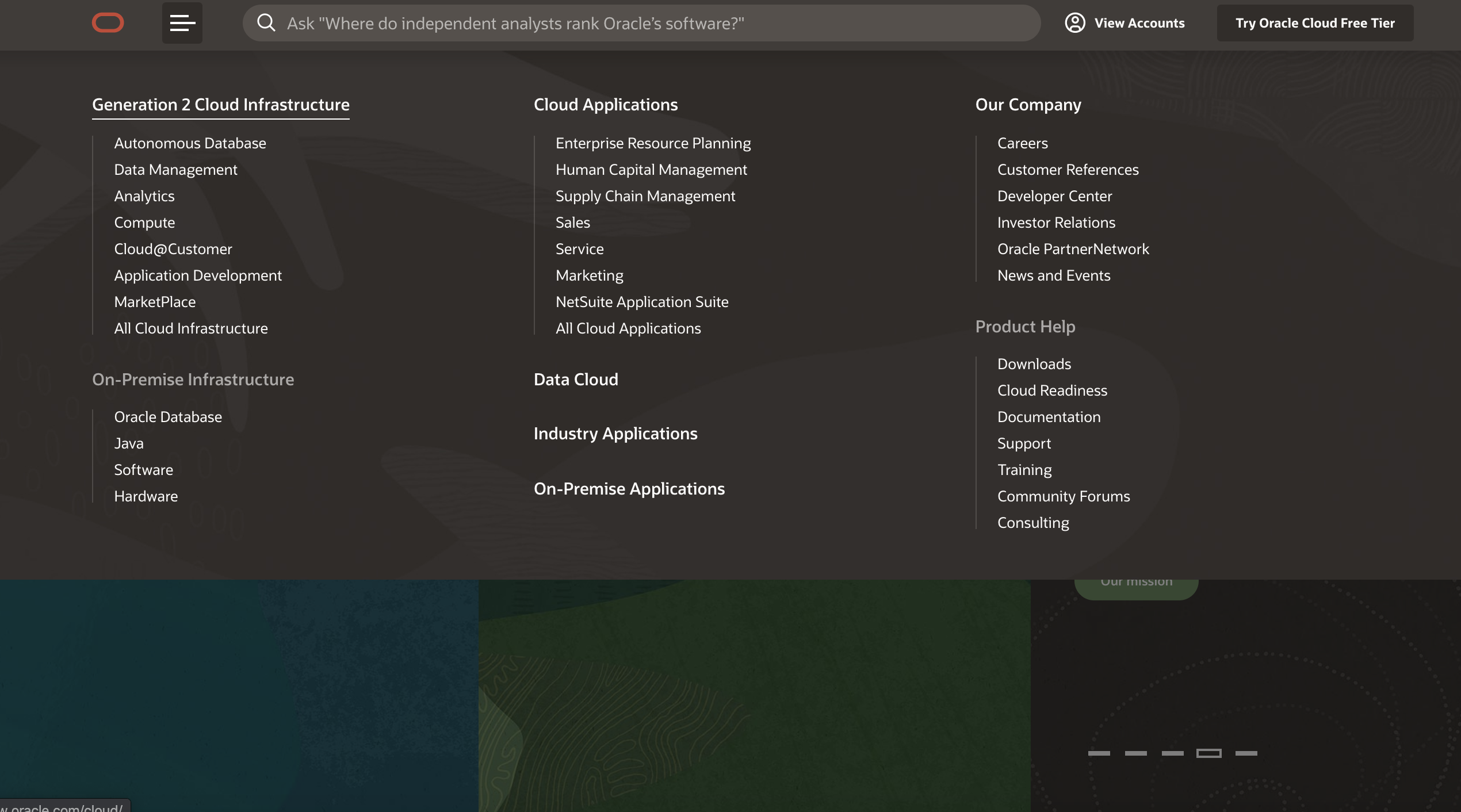The image size is (1461, 812).
Task: Close the hamburger navigation menu
Action: pos(182,23)
